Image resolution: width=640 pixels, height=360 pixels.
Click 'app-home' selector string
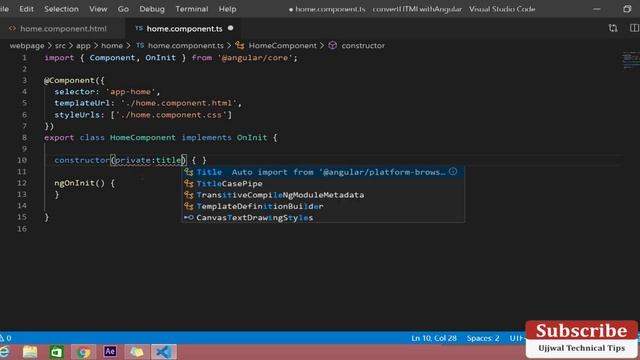pos(130,92)
